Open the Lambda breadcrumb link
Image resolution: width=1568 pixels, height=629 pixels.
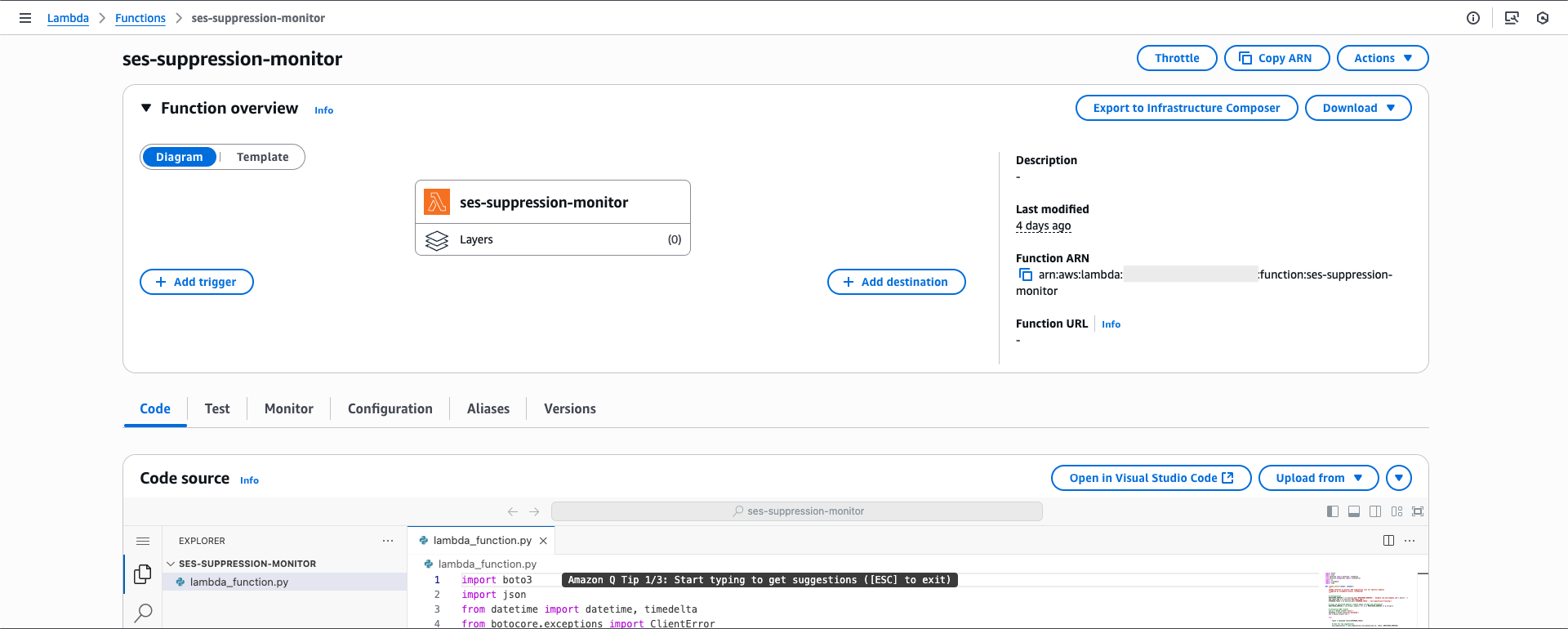(x=68, y=18)
